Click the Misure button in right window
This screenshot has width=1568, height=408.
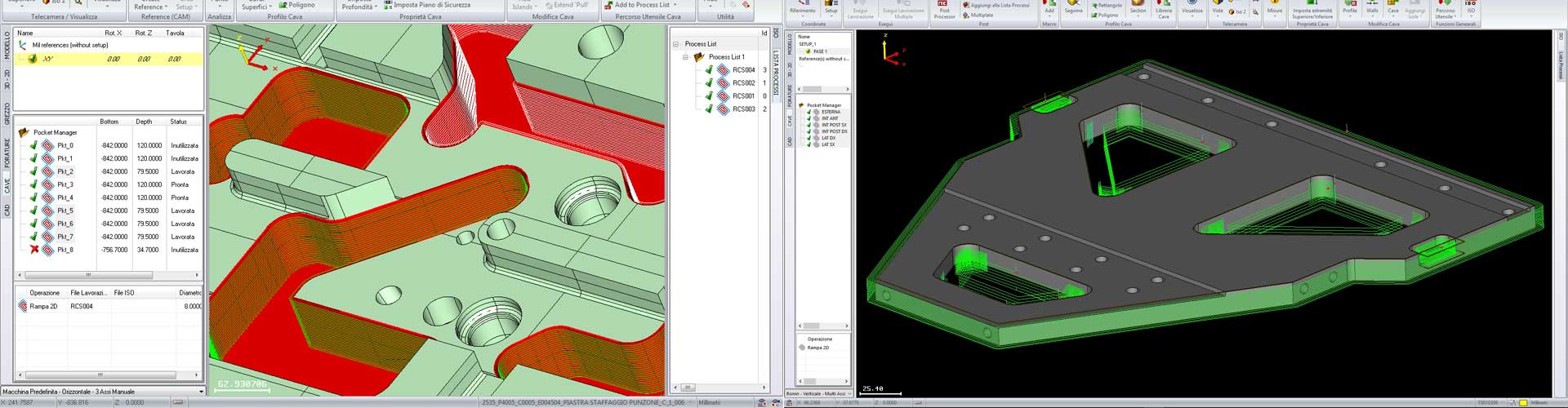click(1274, 8)
